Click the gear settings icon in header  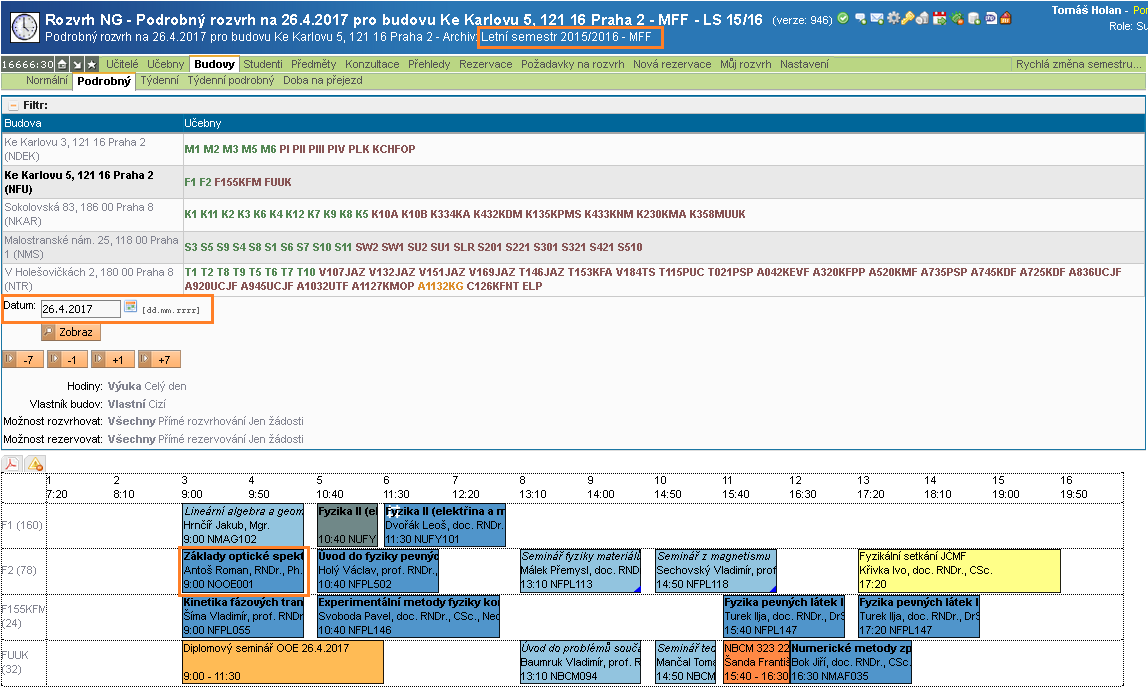click(x=892, y=19)
